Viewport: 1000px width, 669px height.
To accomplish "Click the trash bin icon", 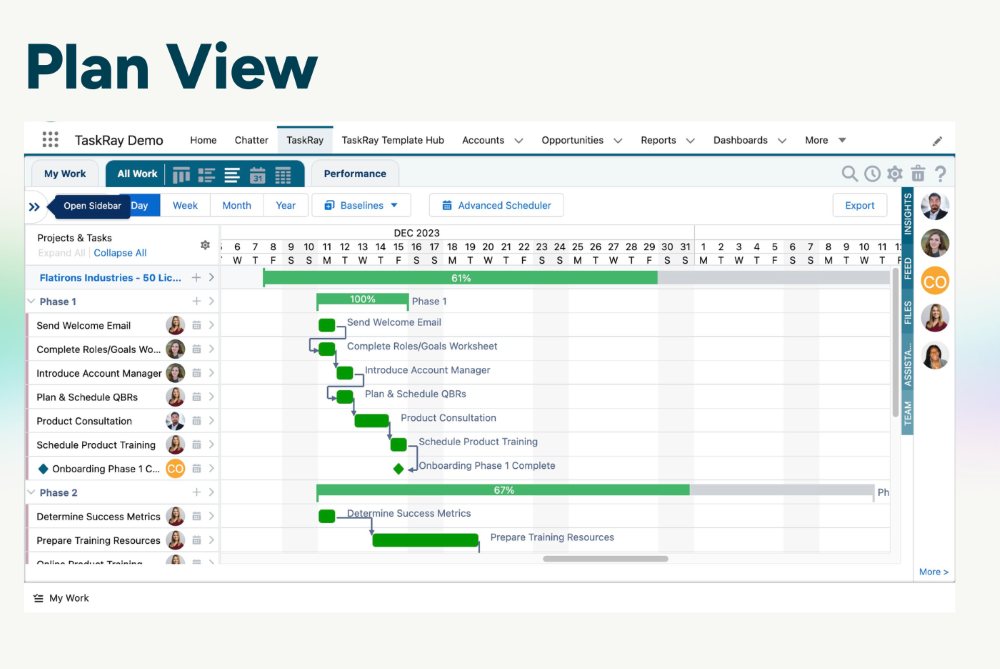I will coord(917,173).
